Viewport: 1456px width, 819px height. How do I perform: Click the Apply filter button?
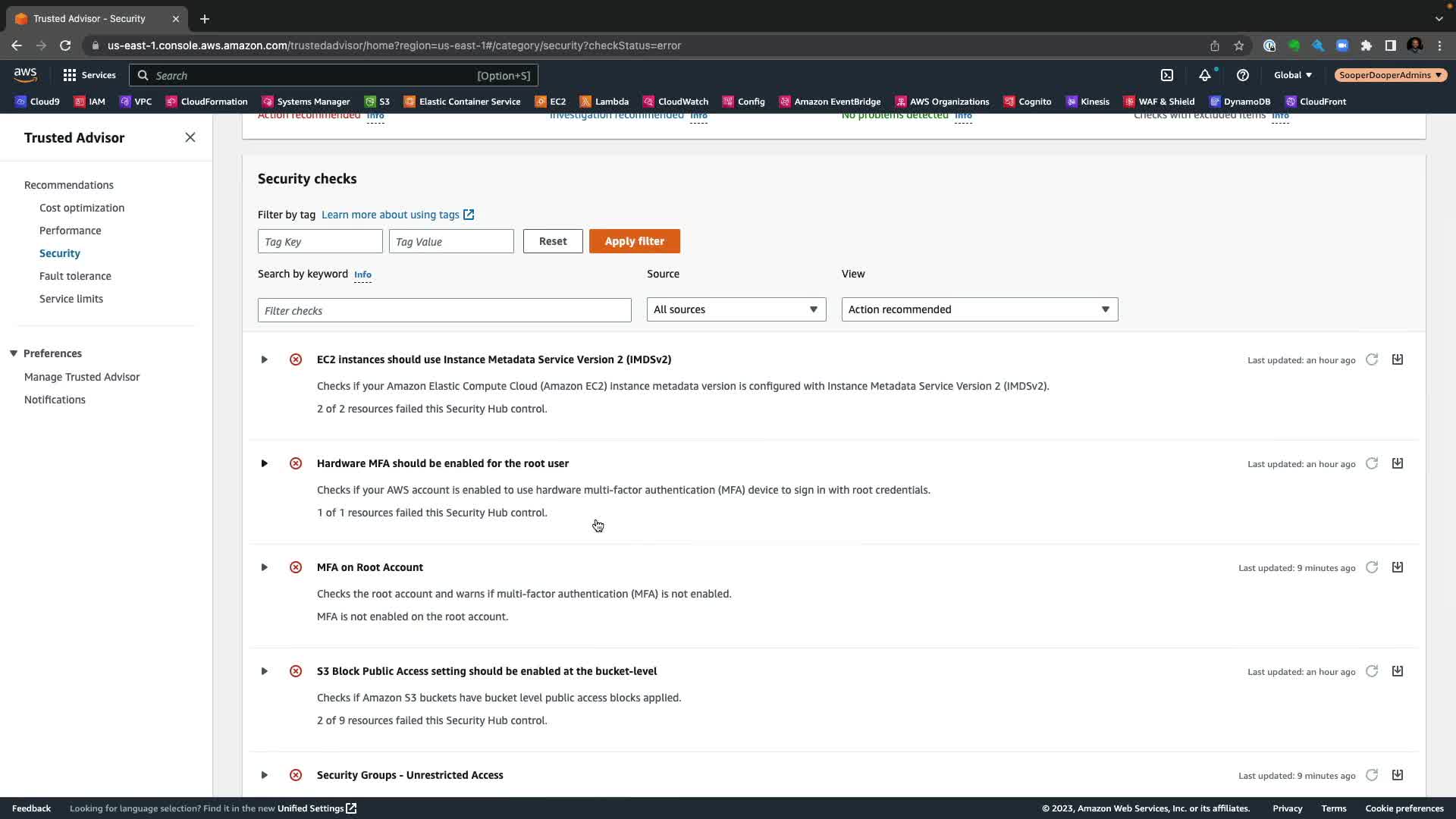point(634,241)
